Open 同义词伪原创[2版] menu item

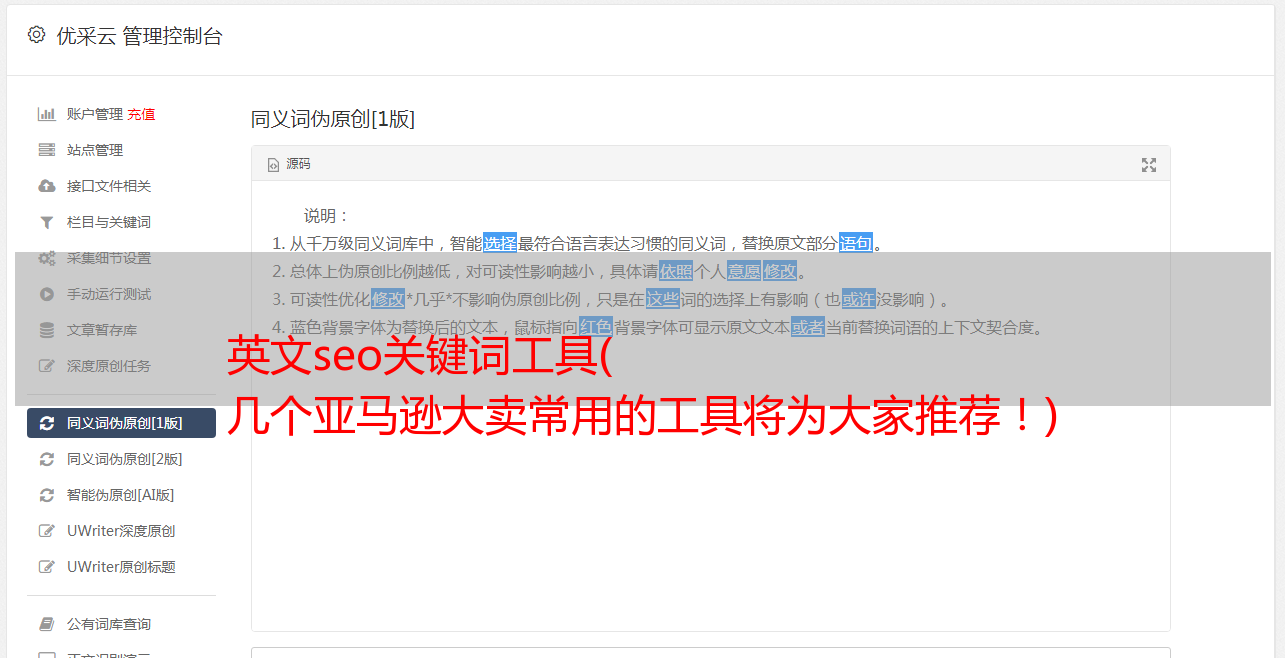(121, 459)
